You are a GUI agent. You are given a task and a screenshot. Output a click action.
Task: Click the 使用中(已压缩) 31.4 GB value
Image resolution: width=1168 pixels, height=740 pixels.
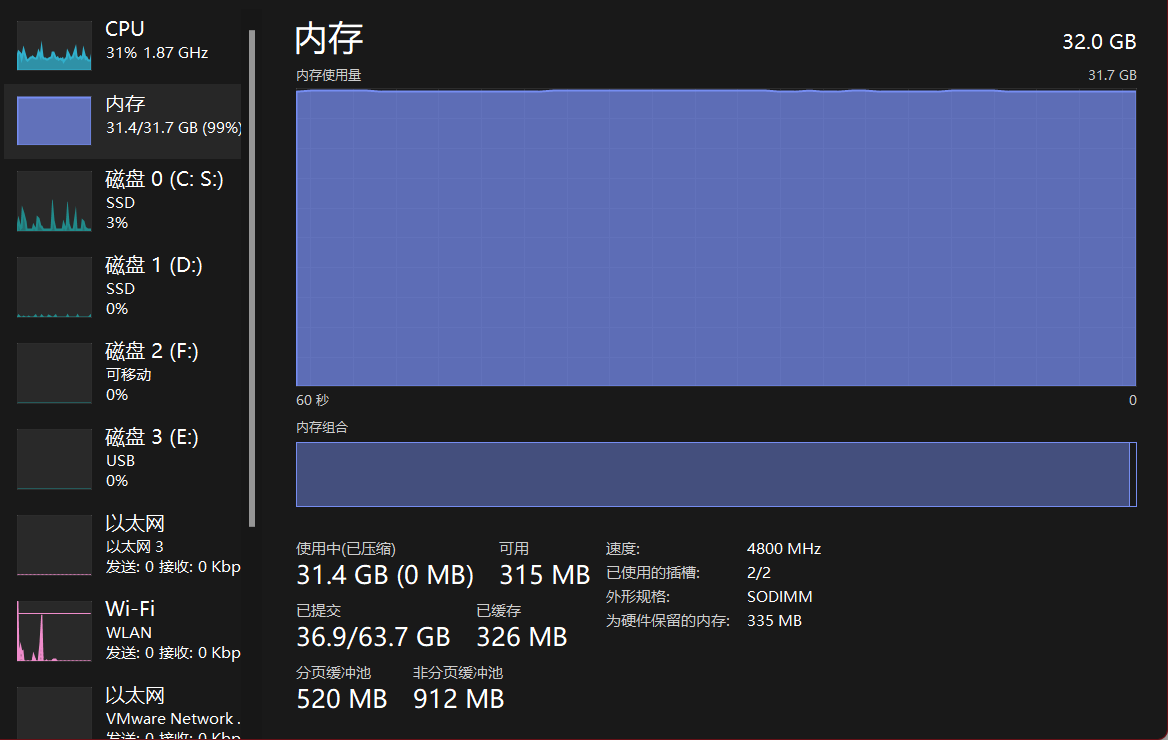point(385,575)
